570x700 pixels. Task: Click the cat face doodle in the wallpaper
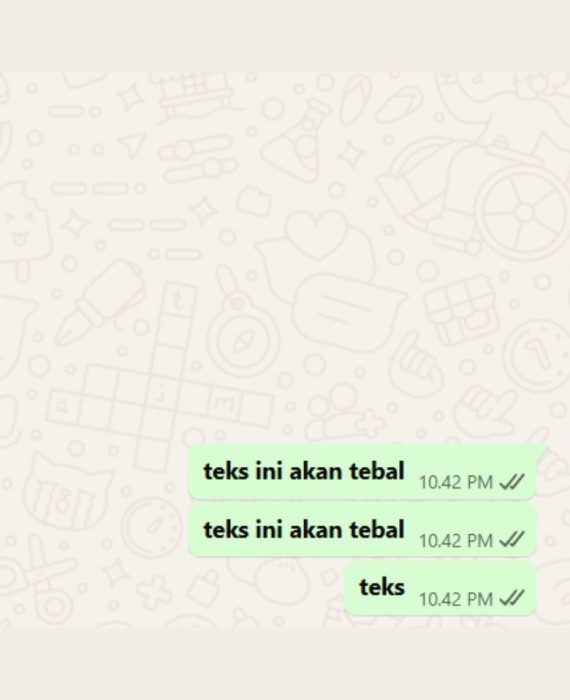click(x=67, y=492)
